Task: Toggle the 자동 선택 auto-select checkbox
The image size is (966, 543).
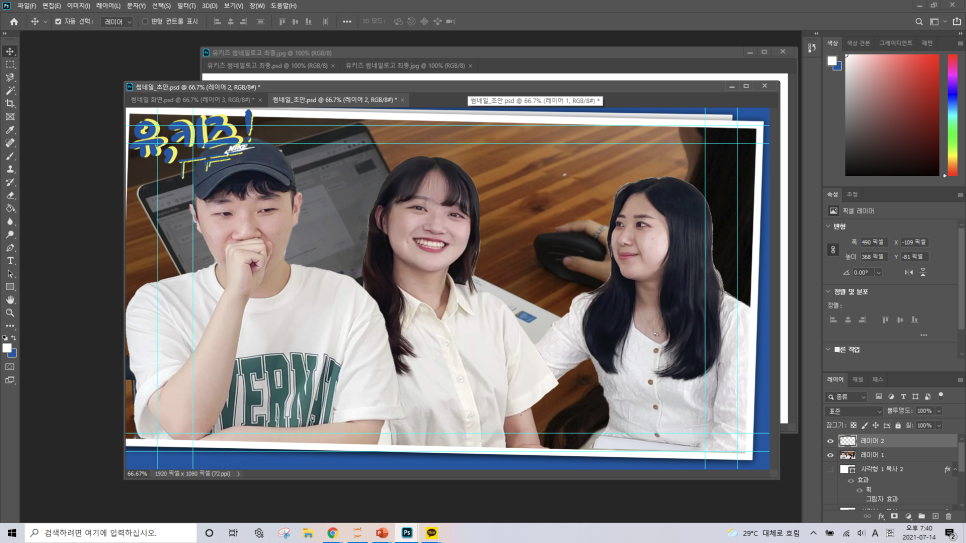Action: [x=58, y=22]
